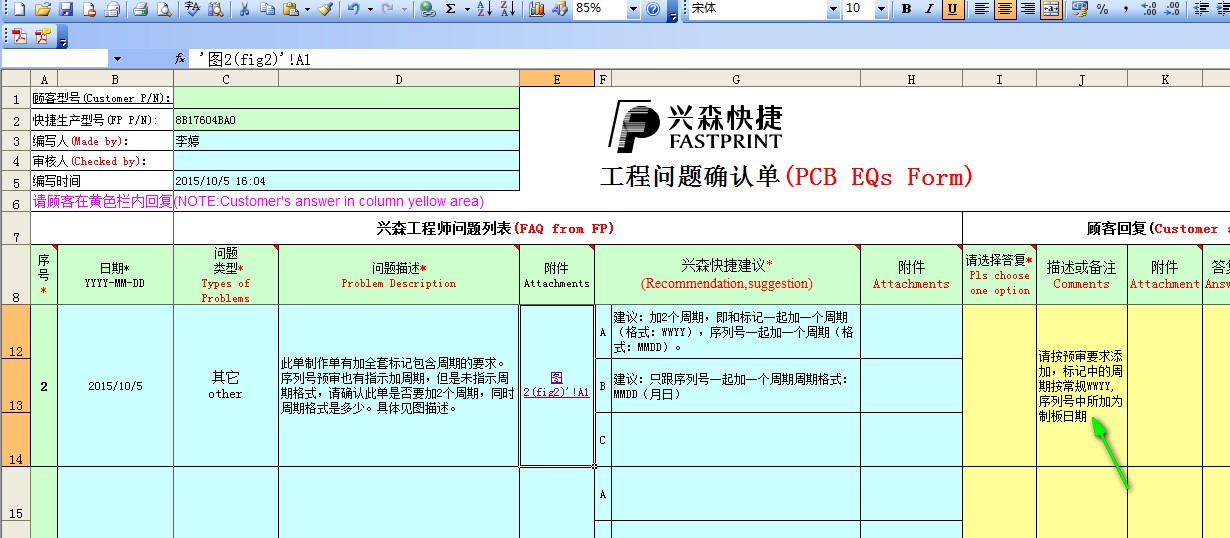1230x538 pixels.
Task: Select the PCB EQs Form title
Action: [786, 178]
